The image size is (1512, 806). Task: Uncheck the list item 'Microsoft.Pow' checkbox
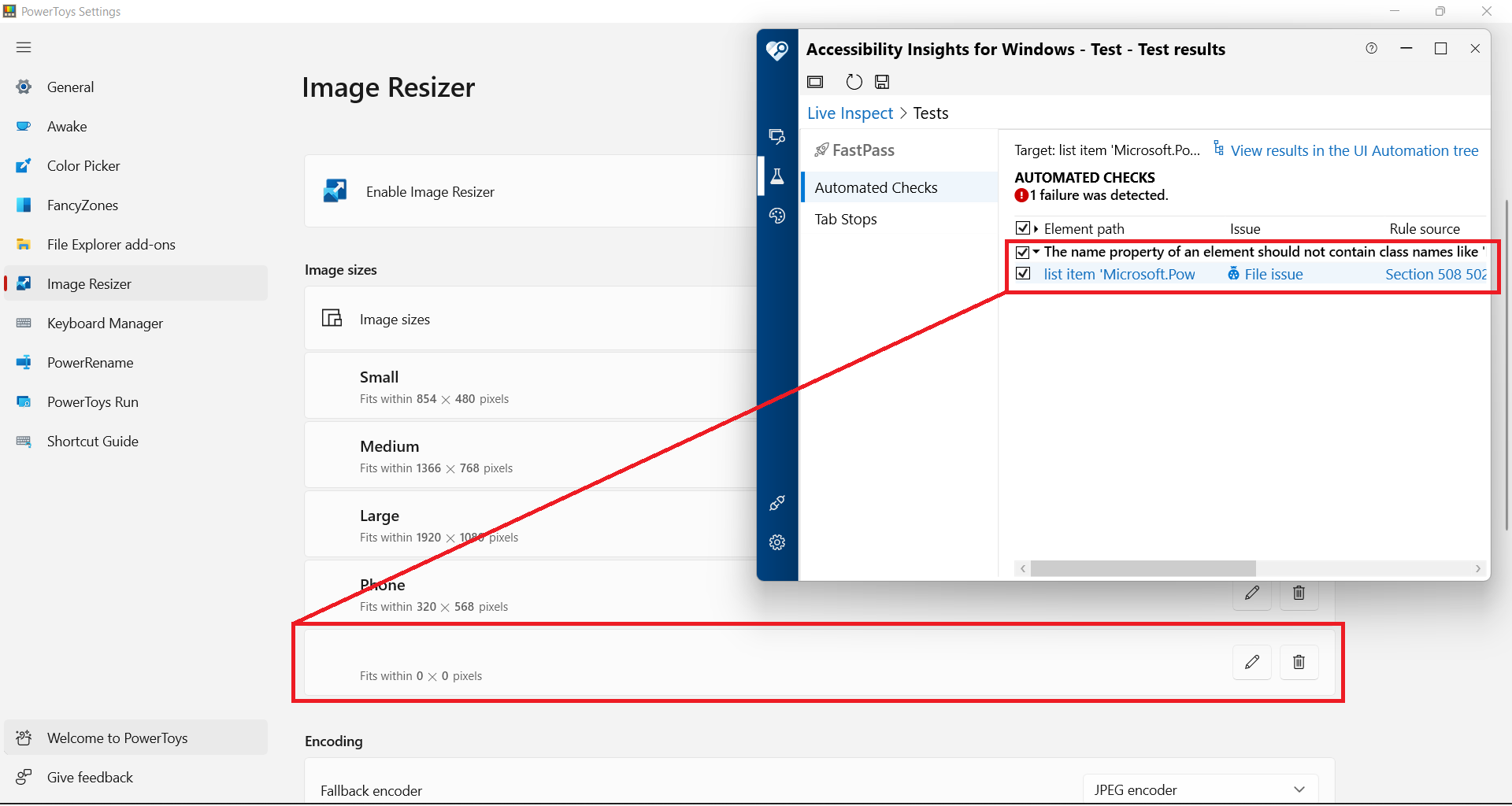[1023, 273]
